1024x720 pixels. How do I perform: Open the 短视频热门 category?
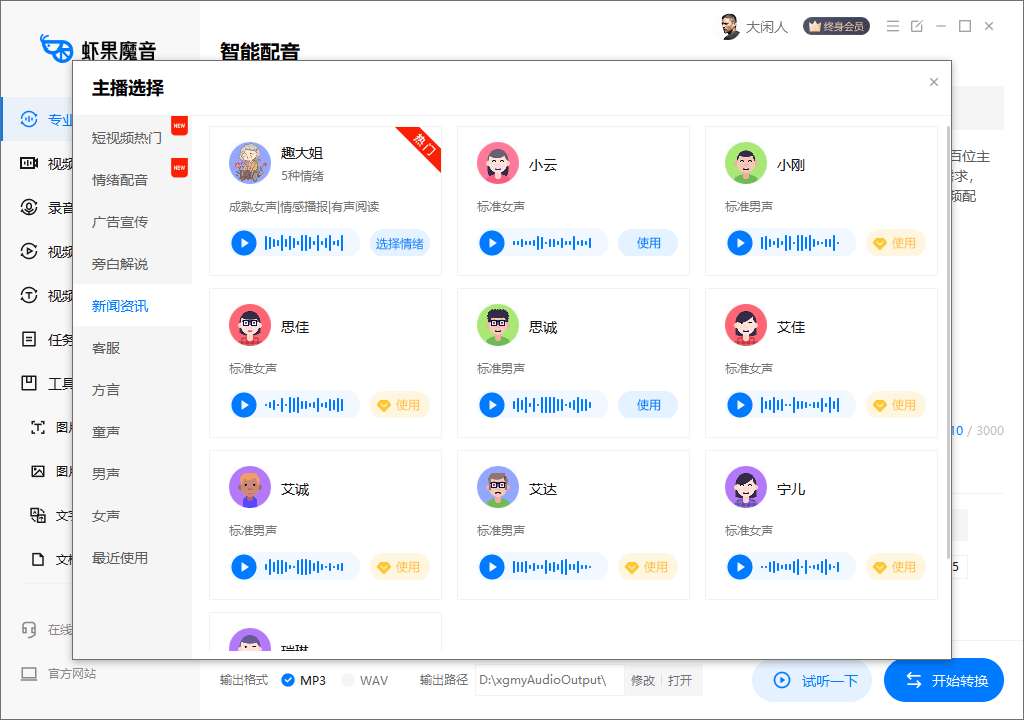pos(133,138)
